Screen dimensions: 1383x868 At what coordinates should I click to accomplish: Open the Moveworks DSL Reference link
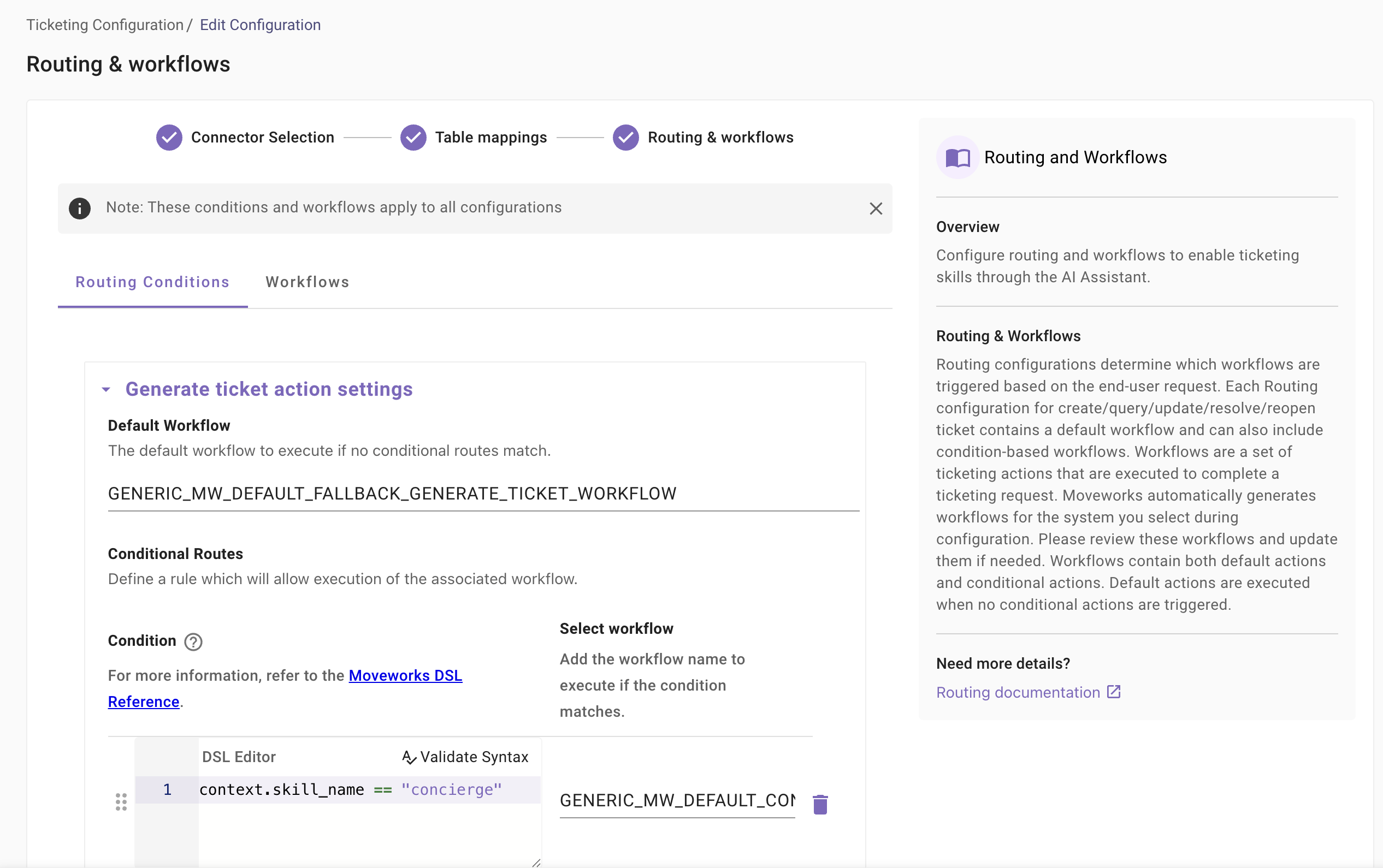pos(405,676)
